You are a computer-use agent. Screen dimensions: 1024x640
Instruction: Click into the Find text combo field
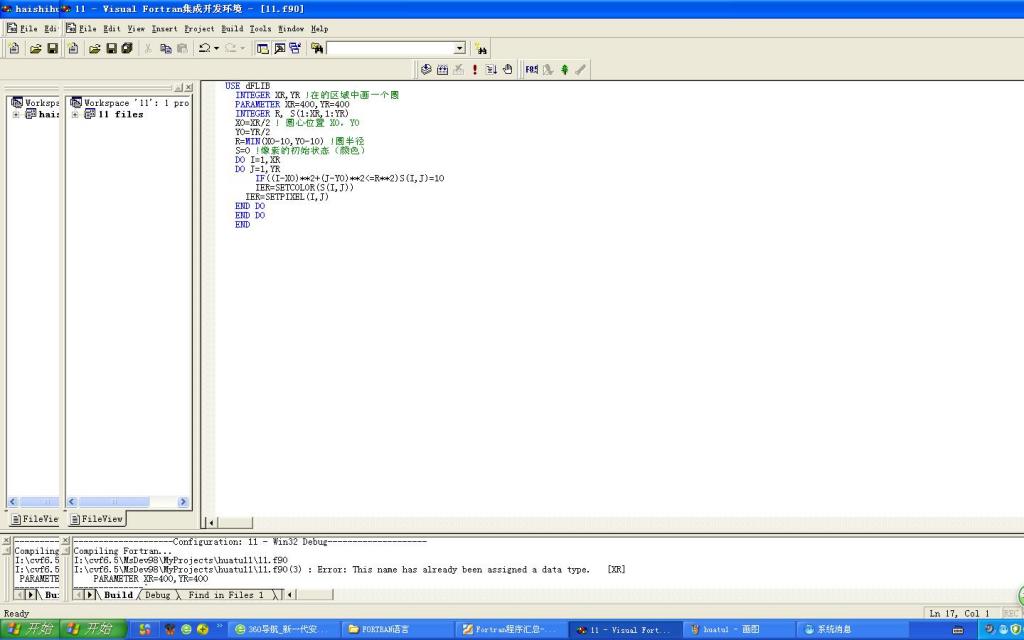pyautogui.click(x=390, y=48)
